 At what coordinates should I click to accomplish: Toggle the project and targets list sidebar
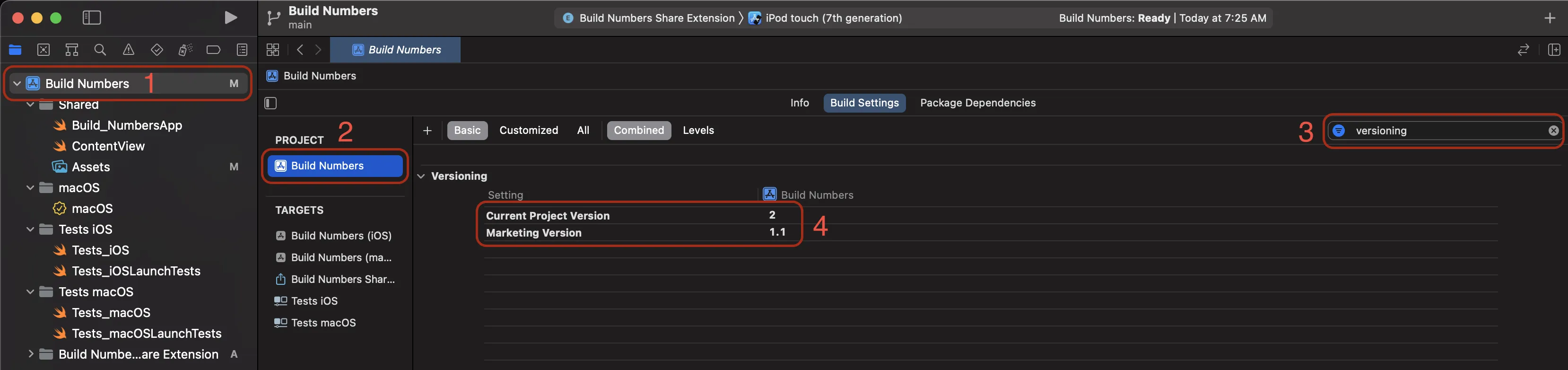tap(271, 103)
